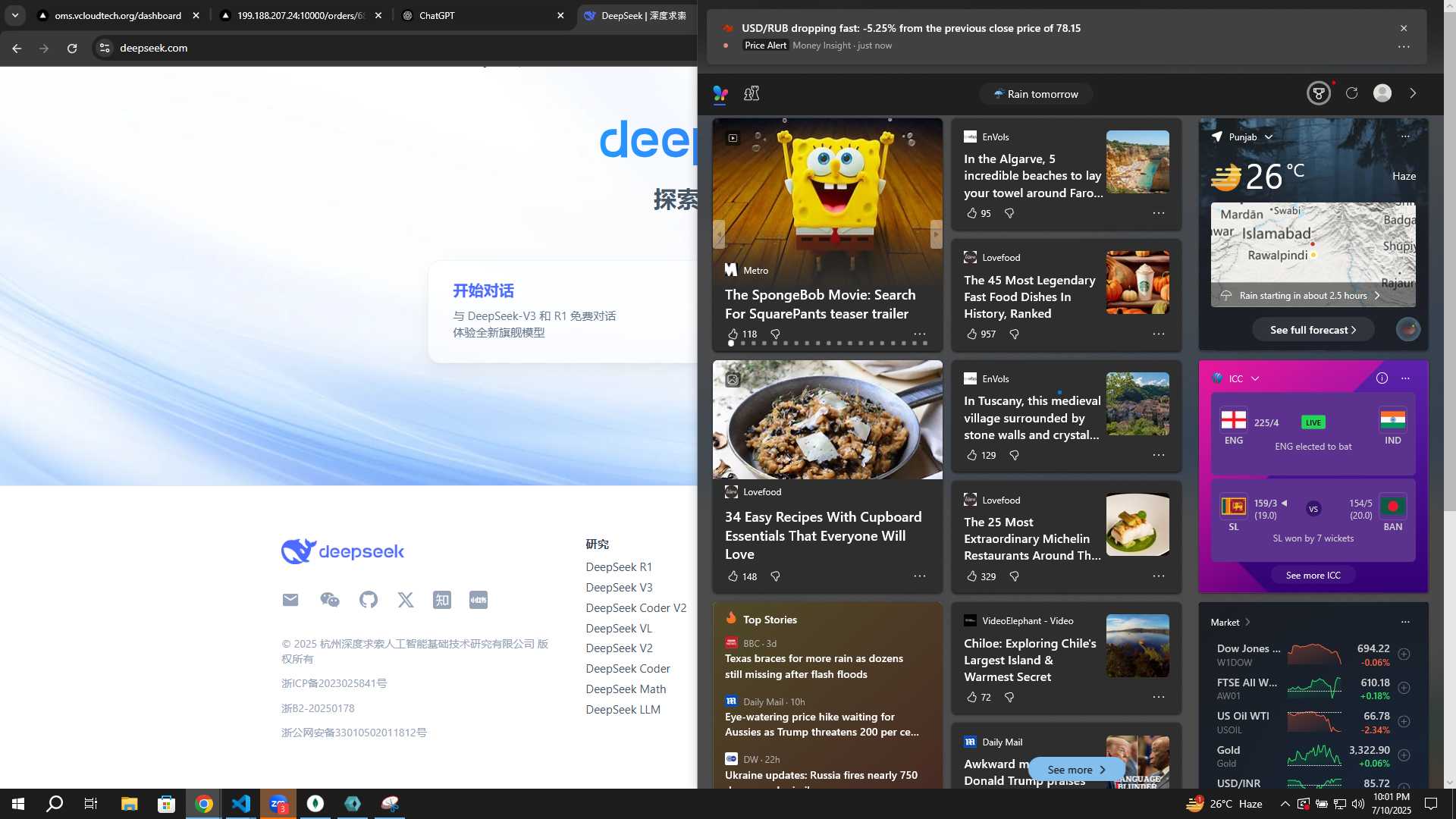Collapse widgets panel with the right chevron
This screenshot has height=819, width=1456.
pyautogui.click(x=1413, y=93)
